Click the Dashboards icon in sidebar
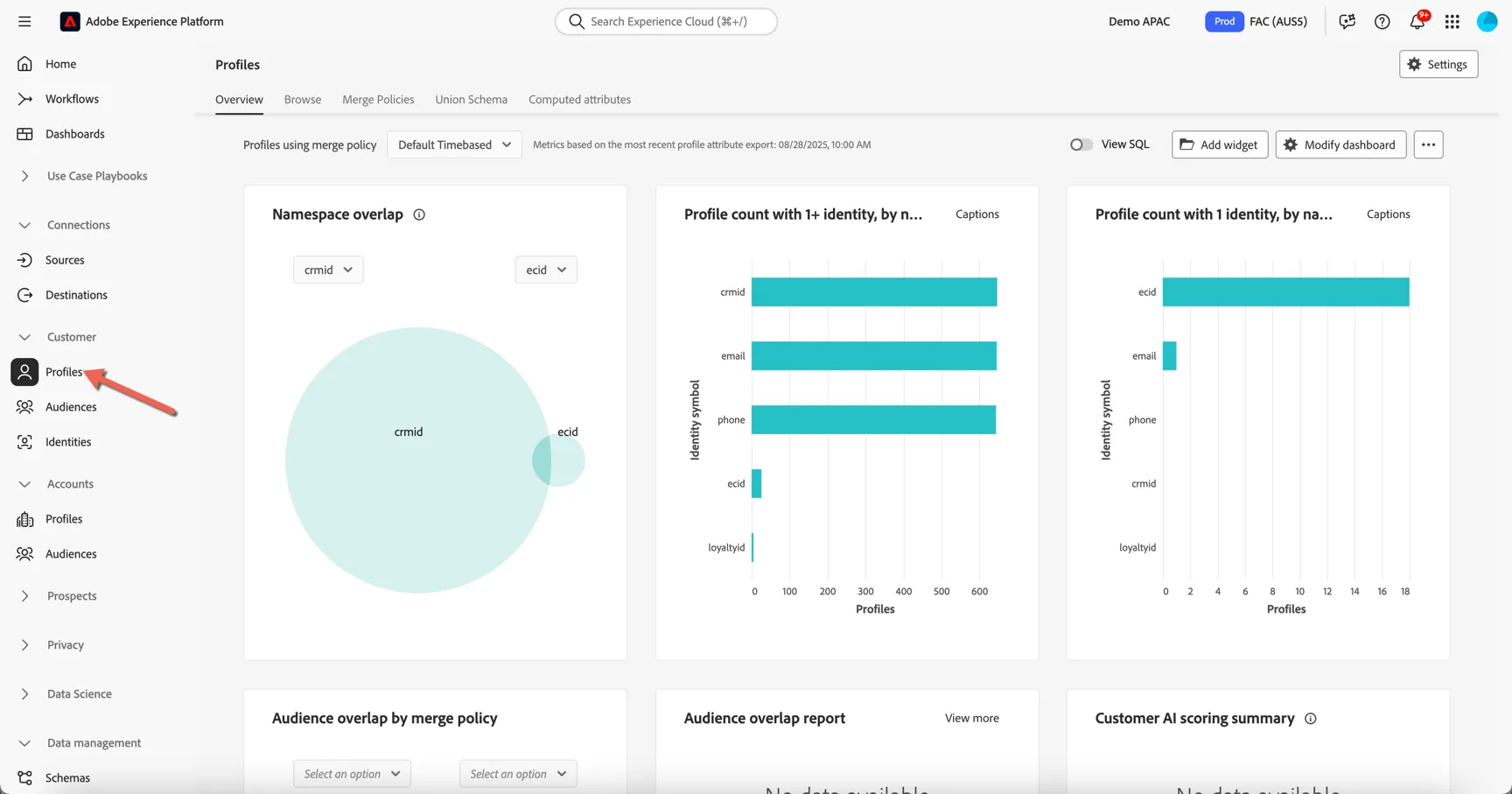 coord(24,134)
